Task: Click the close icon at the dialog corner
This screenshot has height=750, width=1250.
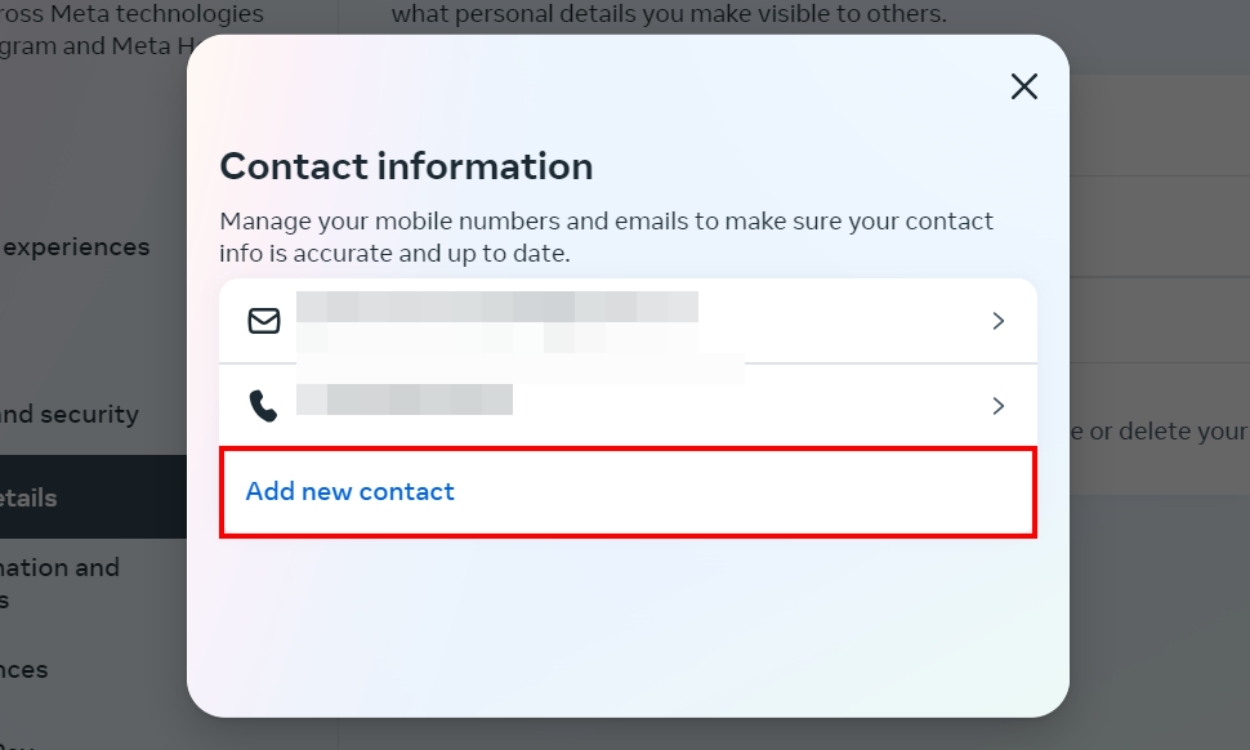Action: point(1023,87)
